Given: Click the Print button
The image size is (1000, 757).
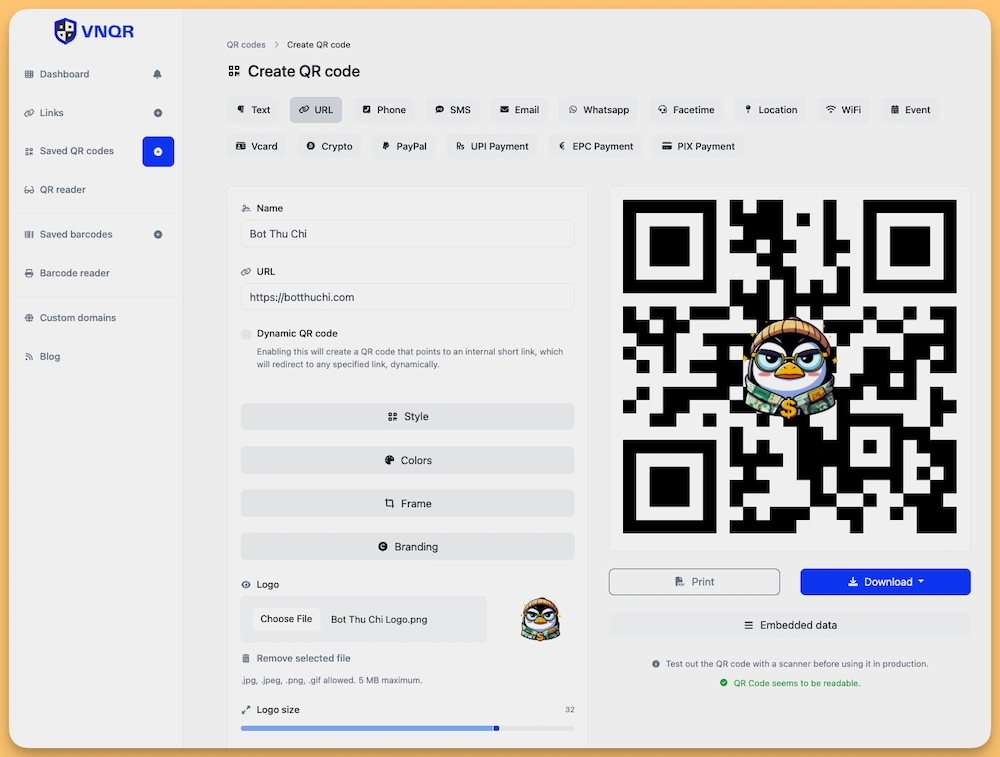Looking at the screenshot, I should point(694,582).
